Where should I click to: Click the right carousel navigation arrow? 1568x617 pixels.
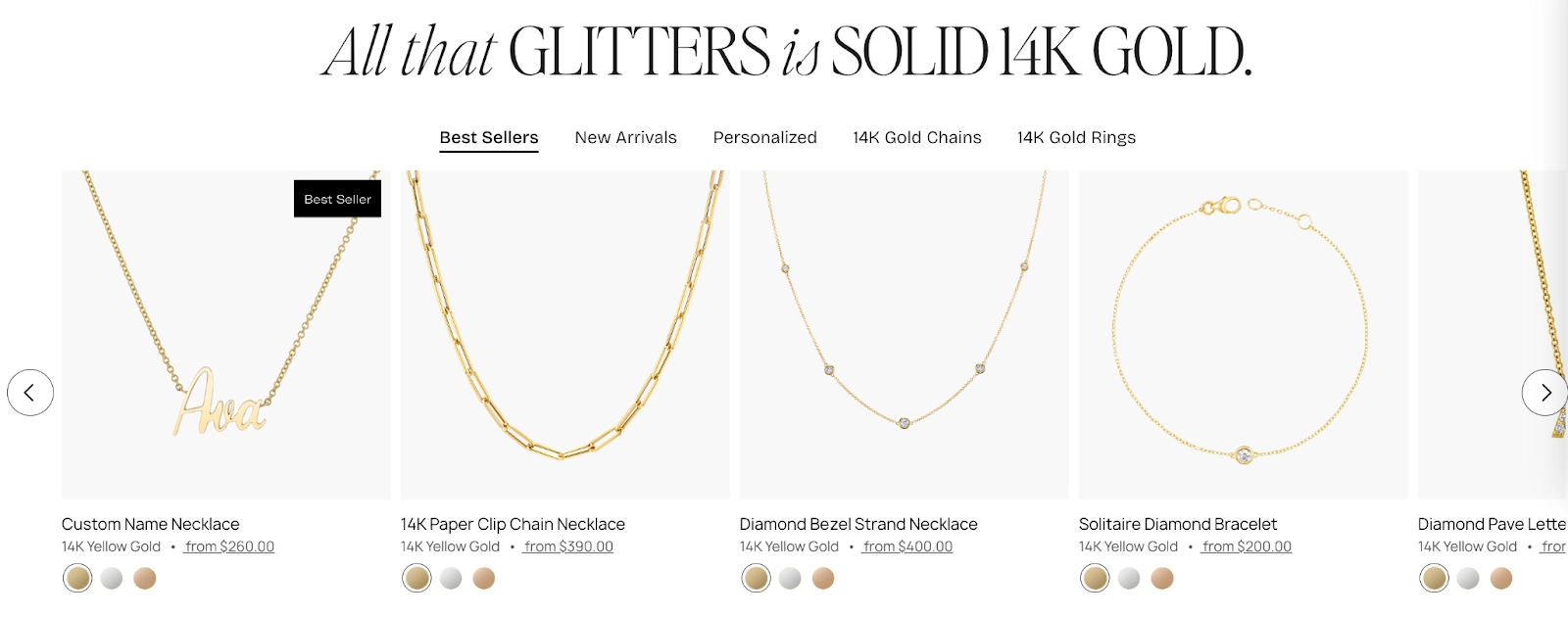1545,392
